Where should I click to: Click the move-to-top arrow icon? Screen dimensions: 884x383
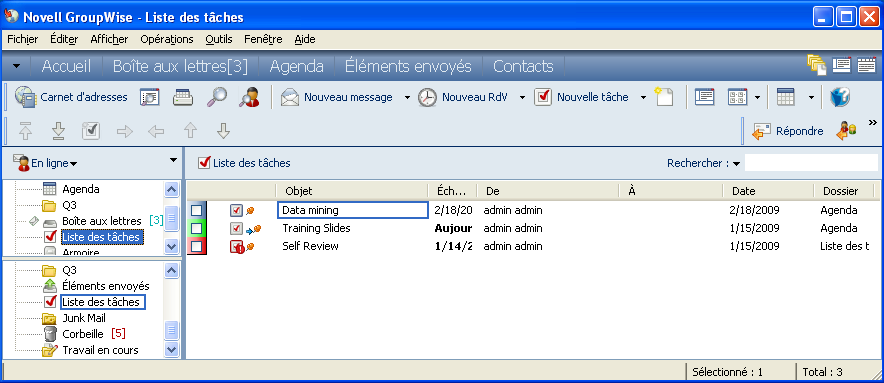26,131
